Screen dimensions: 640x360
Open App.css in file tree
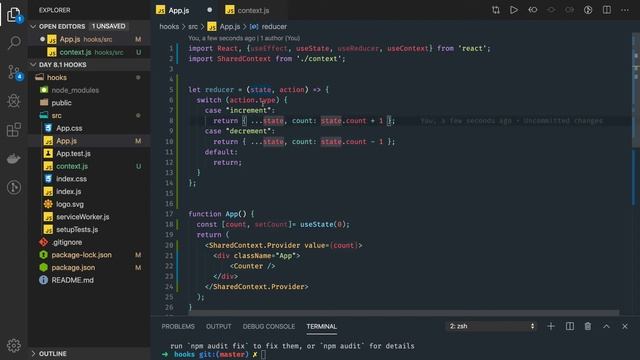[89, 128]
